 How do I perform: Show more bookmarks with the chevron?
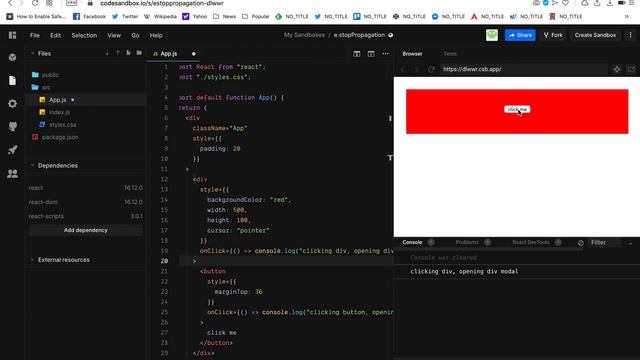627,16
